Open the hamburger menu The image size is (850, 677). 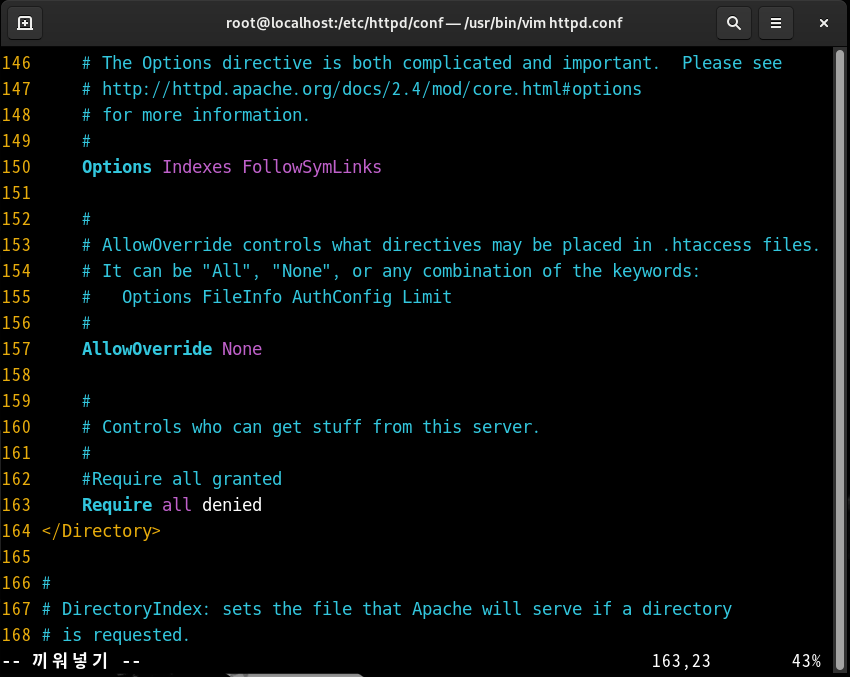776,23
